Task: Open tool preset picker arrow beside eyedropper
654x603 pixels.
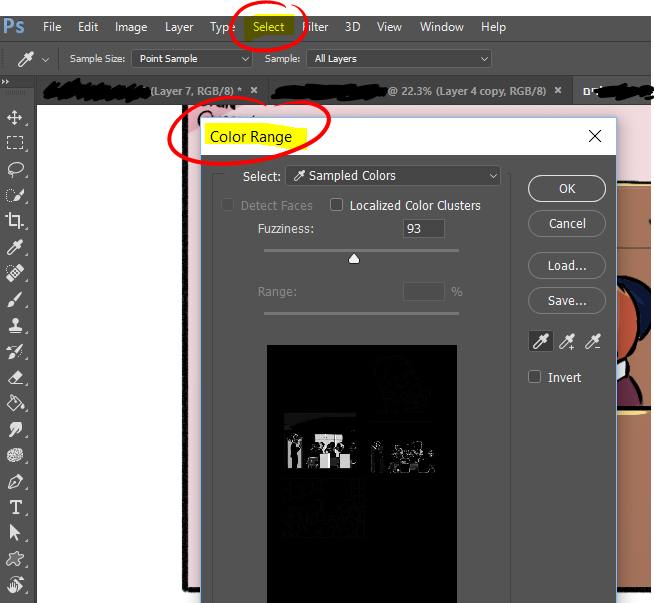Action: [x=45, y=60]
